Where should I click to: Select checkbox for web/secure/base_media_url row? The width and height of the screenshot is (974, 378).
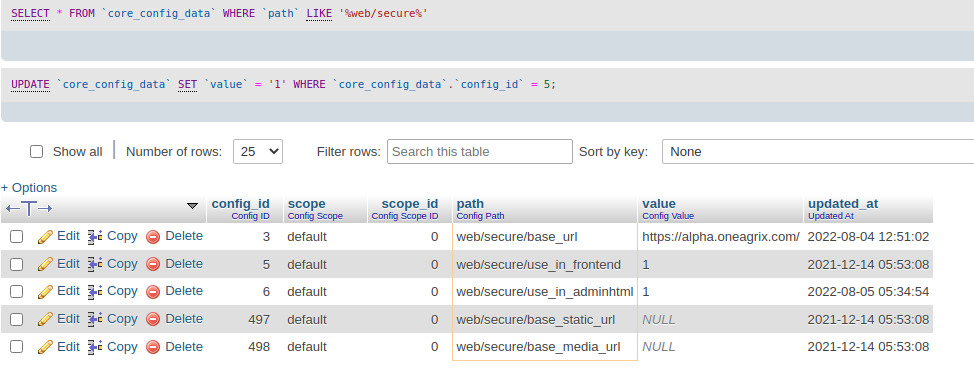point(17,346)
